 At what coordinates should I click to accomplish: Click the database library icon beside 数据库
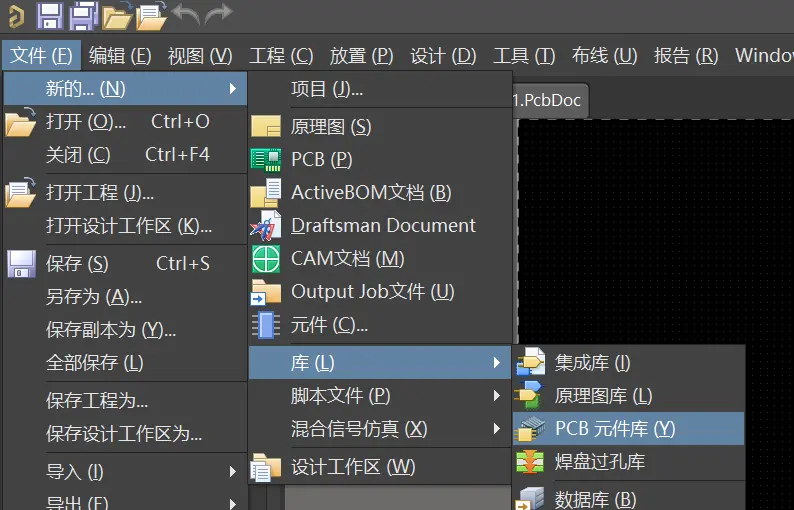click(x=530, y=498)
